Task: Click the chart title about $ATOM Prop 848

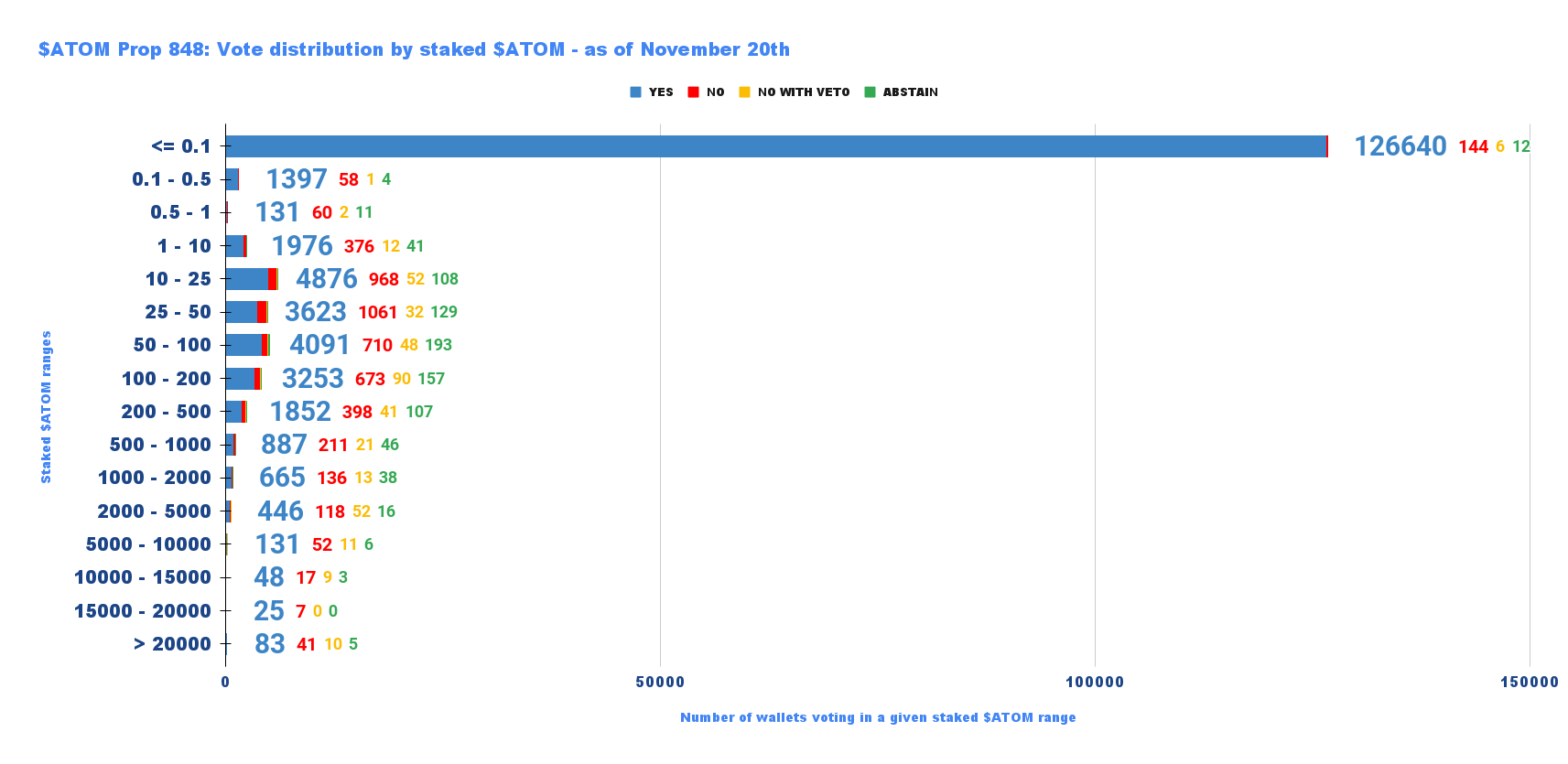Action: click(x=414, y=49)
